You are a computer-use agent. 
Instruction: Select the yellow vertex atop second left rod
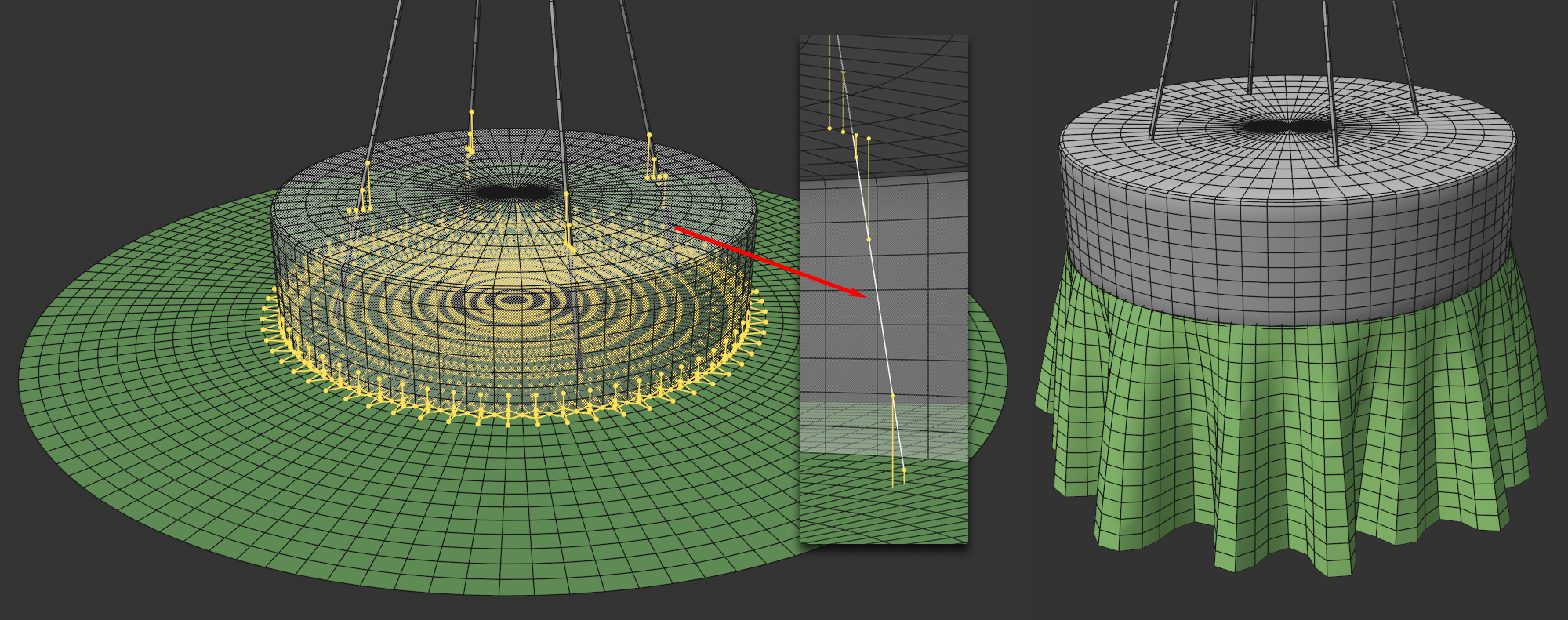click(x=471, y=112)
